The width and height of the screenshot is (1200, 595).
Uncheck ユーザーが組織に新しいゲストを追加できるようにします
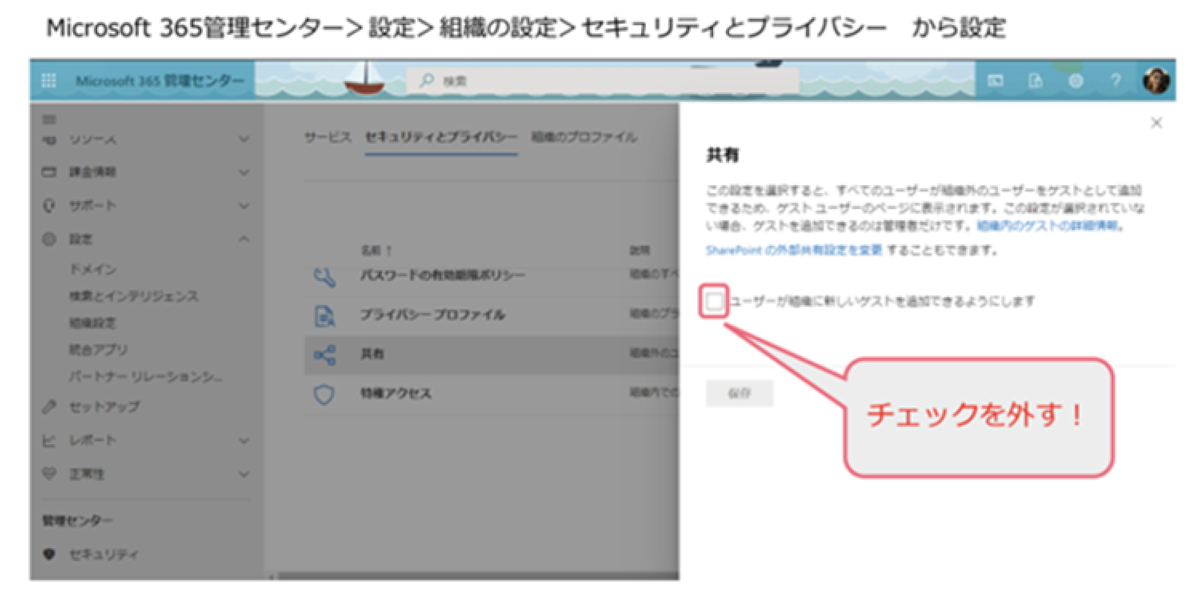[716, 301]
